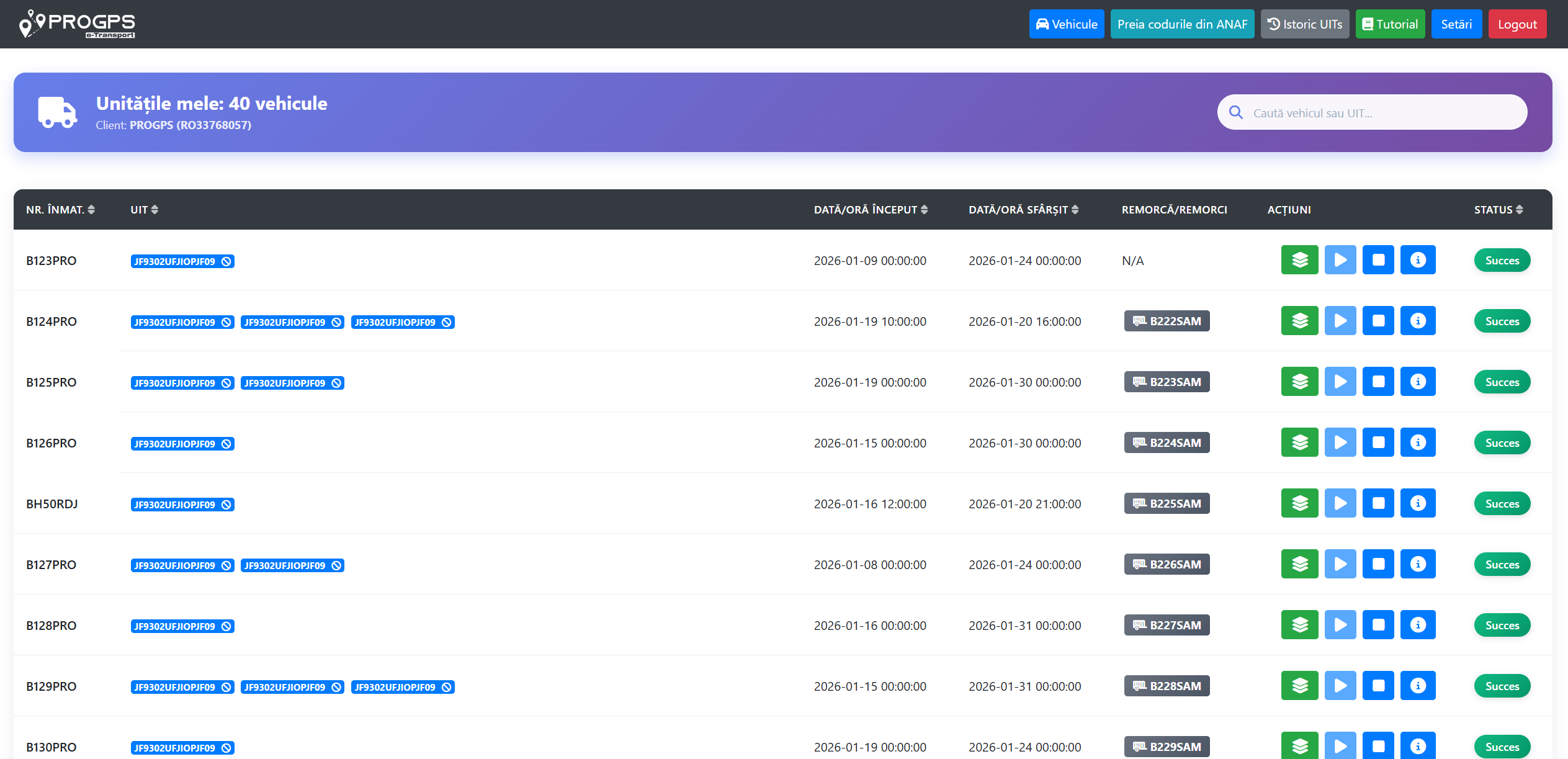Viewport: 1568px width, 759px height.
Task: Click cancel icon on third B124PRO UIT
Action: pyautogui.click(x=447, y=322)
